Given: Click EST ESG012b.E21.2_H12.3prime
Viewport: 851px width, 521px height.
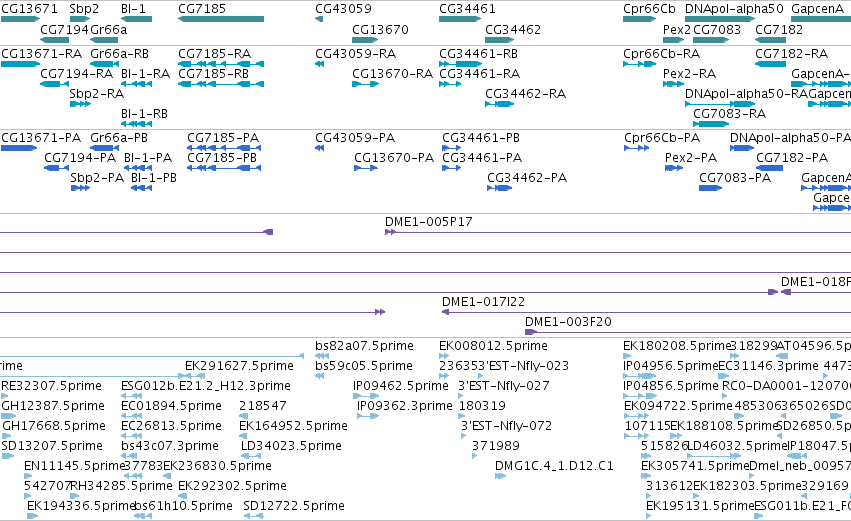Looking at the screenshot, I should click(206, 386).
